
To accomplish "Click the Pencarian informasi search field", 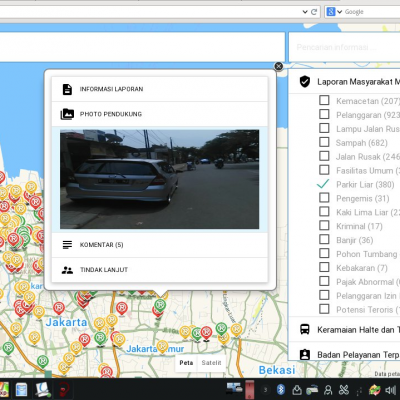I will tap(344, 47).
